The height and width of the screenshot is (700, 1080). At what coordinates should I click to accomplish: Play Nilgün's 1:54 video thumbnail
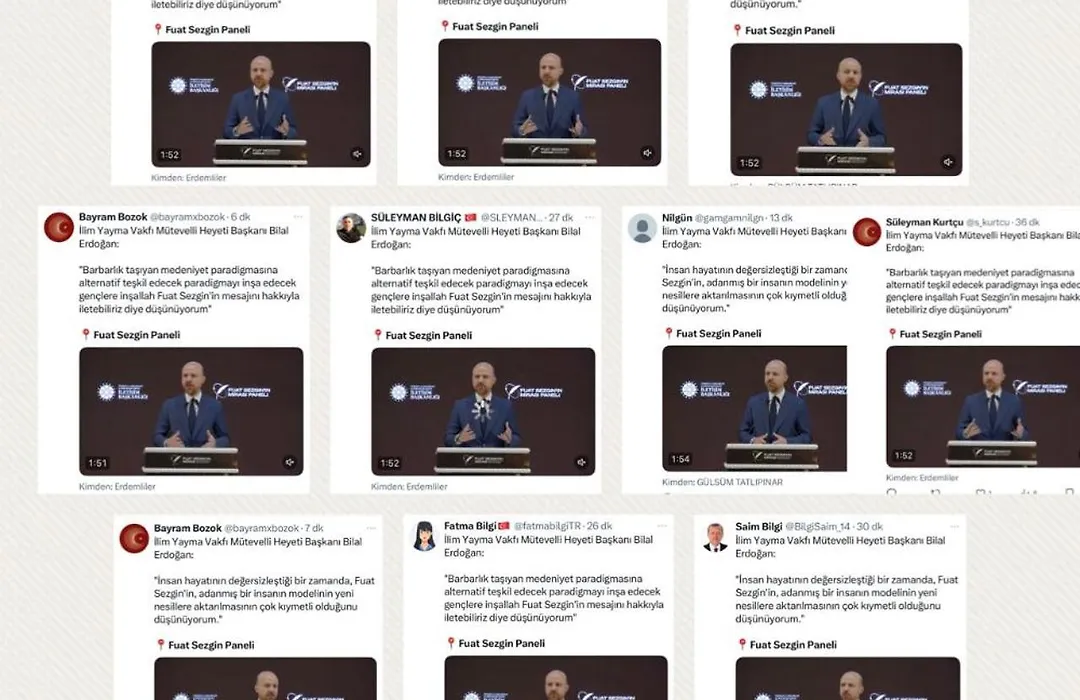[754, 409]
